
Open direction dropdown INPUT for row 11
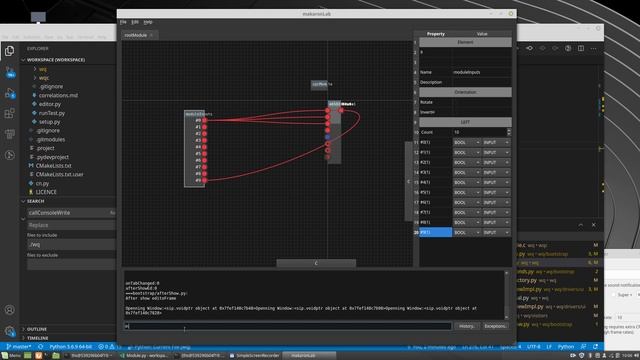coord(496,142)
